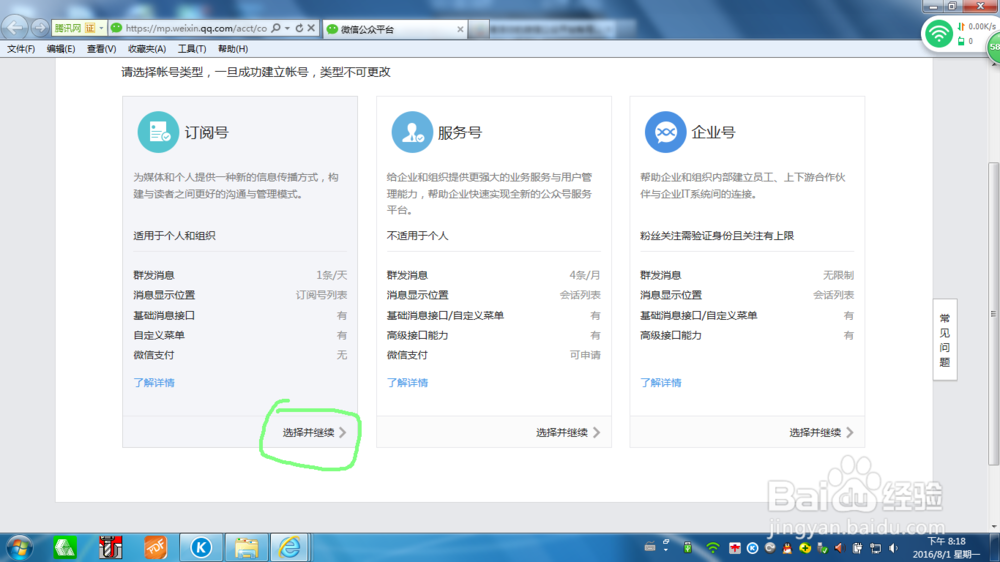
Task: Click the 粉丝关注需验证身份且关注有上限 text
Action: [x=717, y=235]
